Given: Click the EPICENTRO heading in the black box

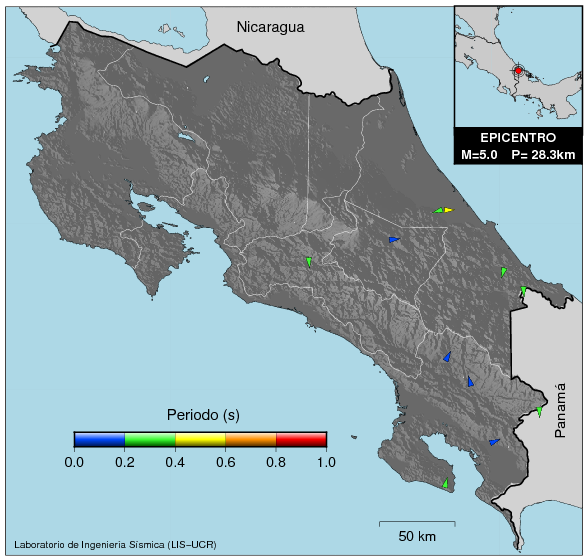Looking at the screenshot, I should (x=518, y=138).
